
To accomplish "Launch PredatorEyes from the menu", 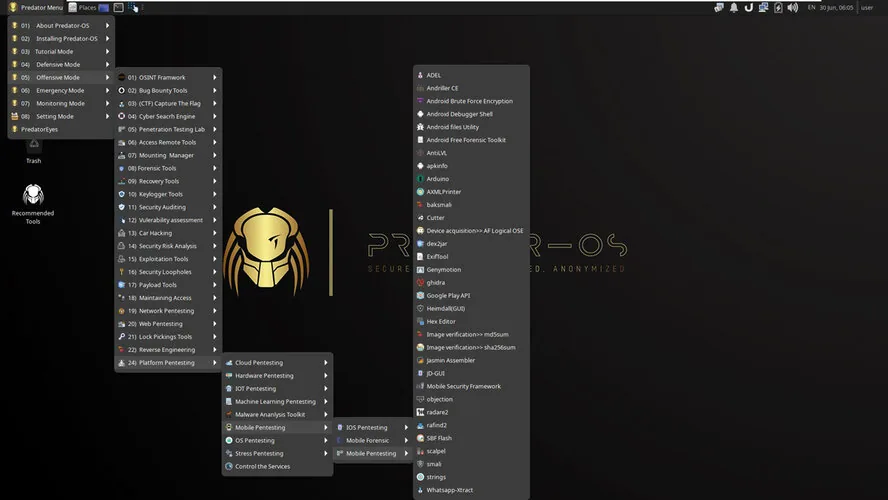I will pyautogui.click(x=61, y=130).
